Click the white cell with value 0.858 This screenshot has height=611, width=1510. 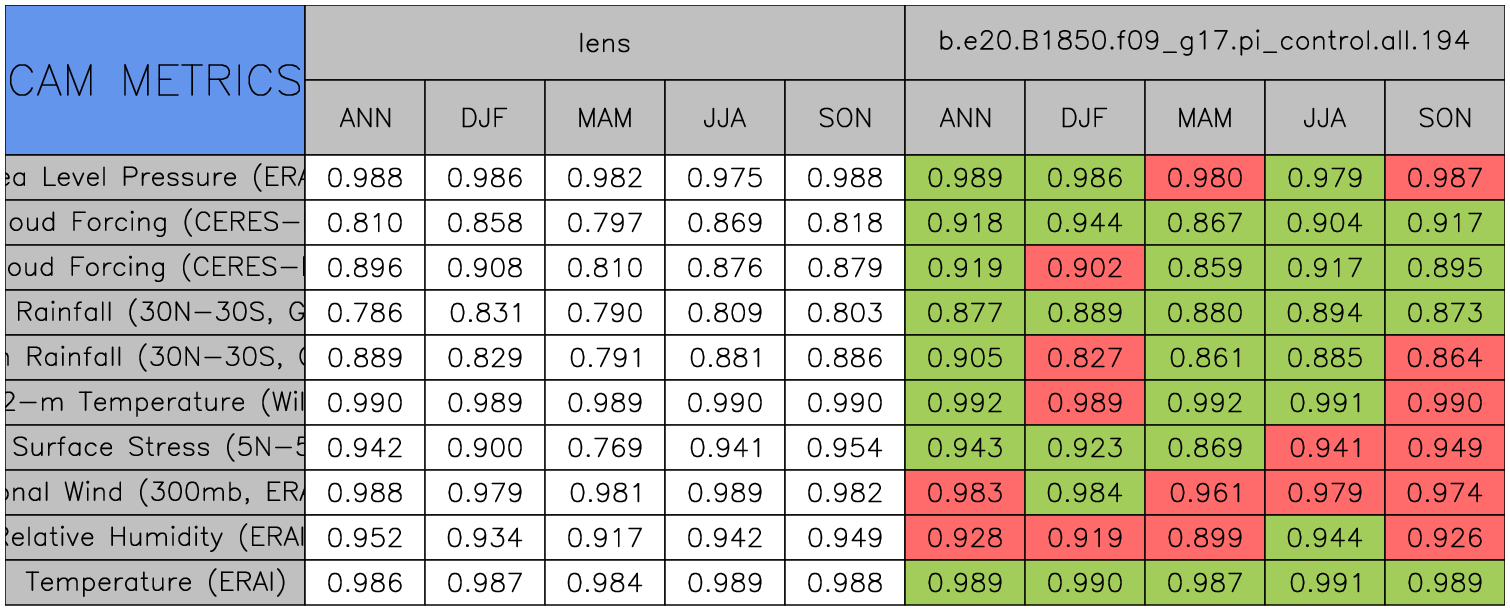click(484, 222)
